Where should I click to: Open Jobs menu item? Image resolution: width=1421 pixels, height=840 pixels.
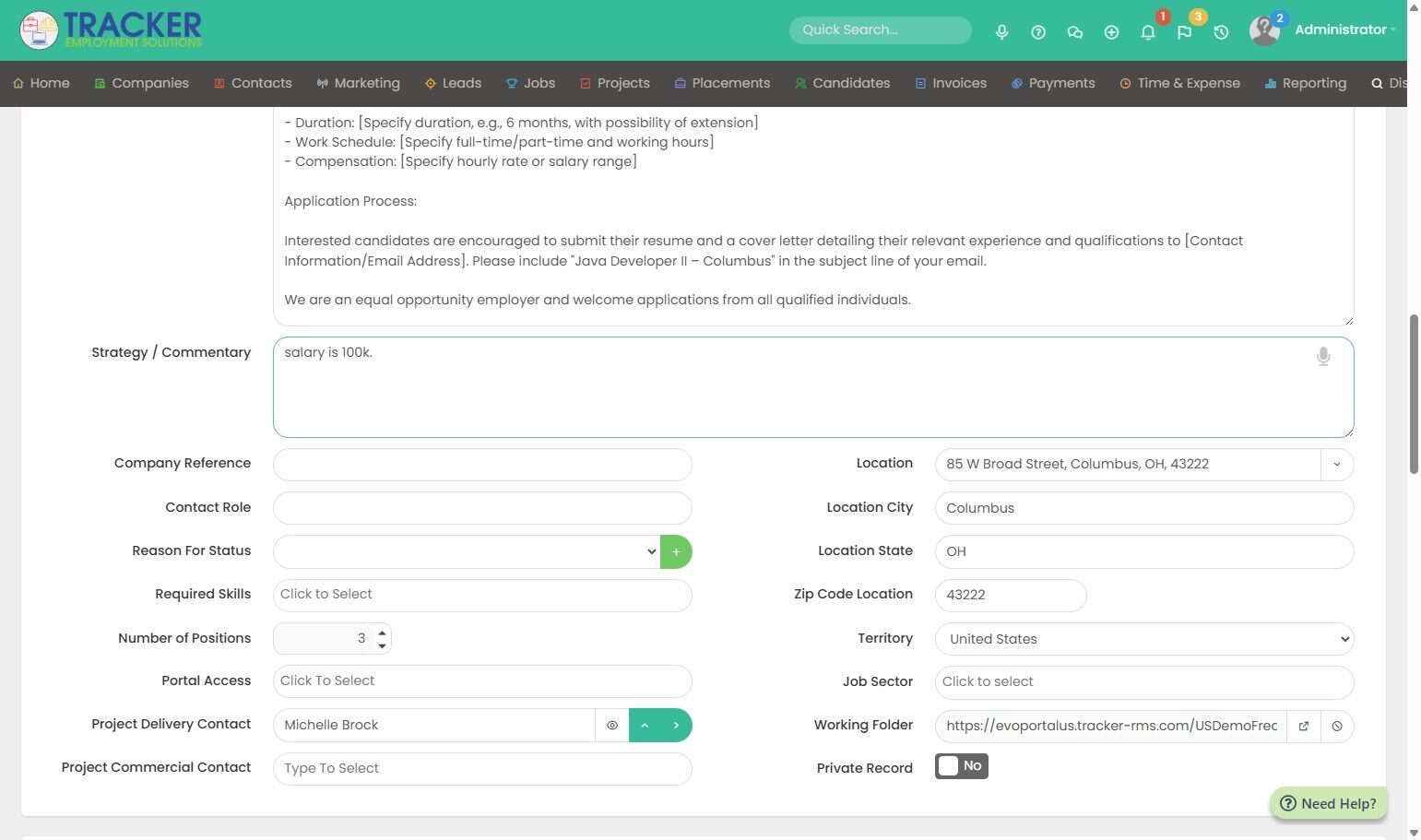tap(530, 83)
